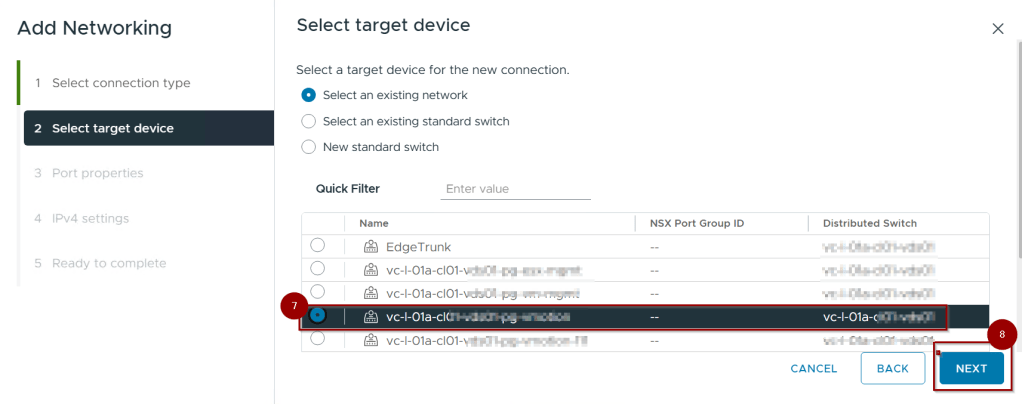The image size is (1022, 404).
Task: Choose 'Select an existing standard switch' option
Action: click(309, 121)
